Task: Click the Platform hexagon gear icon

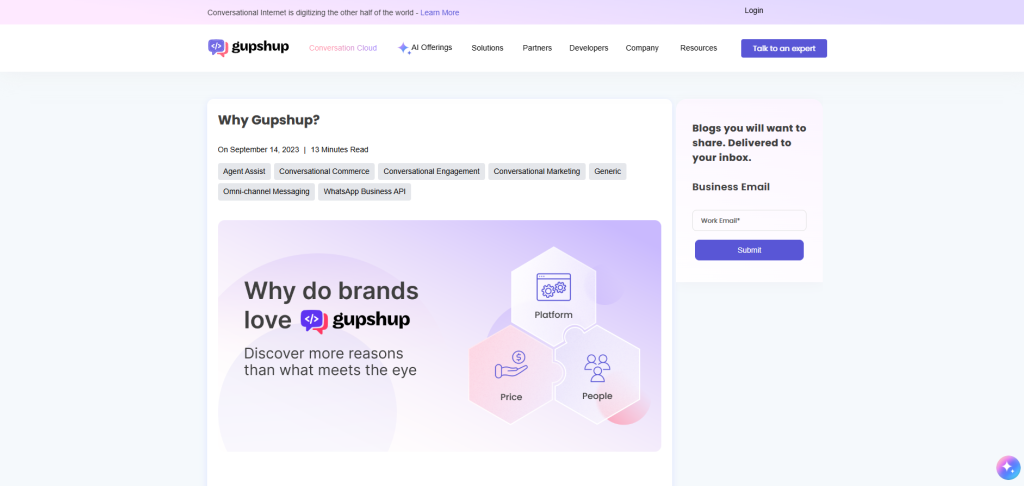Action: 553,288
